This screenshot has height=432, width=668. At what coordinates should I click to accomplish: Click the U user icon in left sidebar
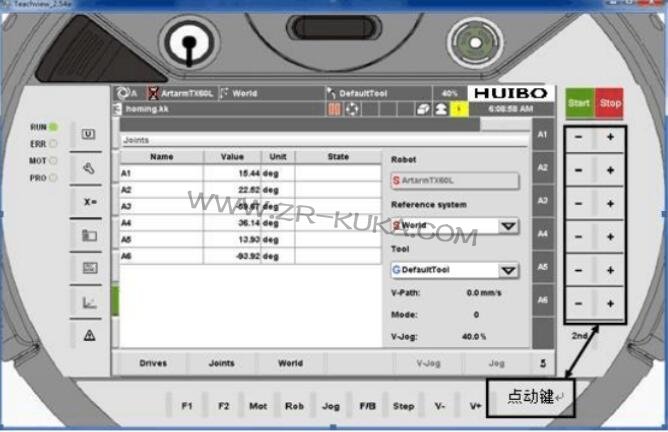[88, 133]
